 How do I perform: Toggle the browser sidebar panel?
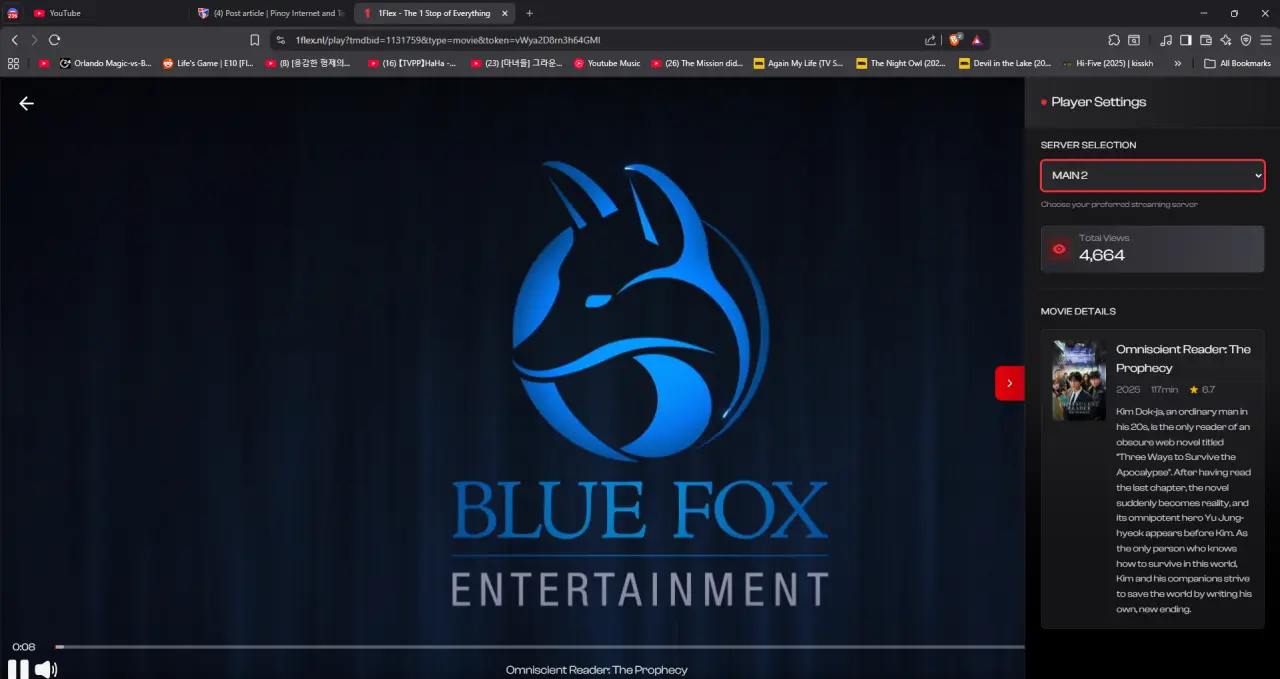pos(1186,40)
